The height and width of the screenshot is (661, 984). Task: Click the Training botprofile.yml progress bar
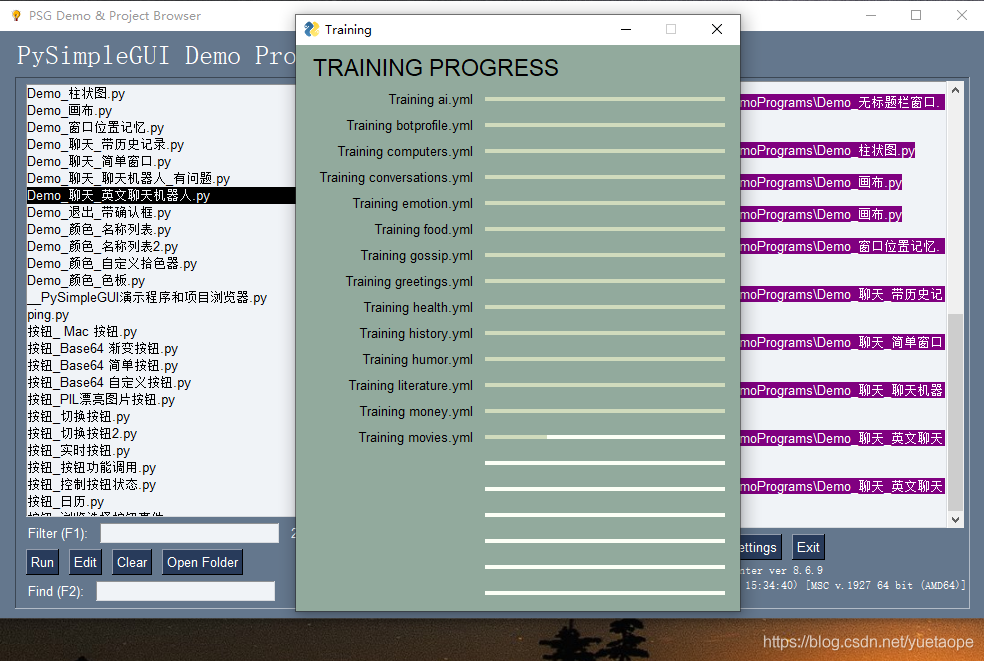[x=605, y=125]
